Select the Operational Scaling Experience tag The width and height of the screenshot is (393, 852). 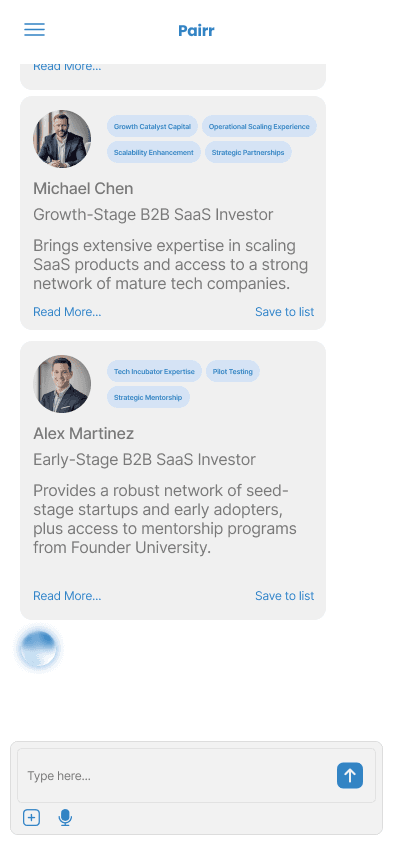pos(259,126)
